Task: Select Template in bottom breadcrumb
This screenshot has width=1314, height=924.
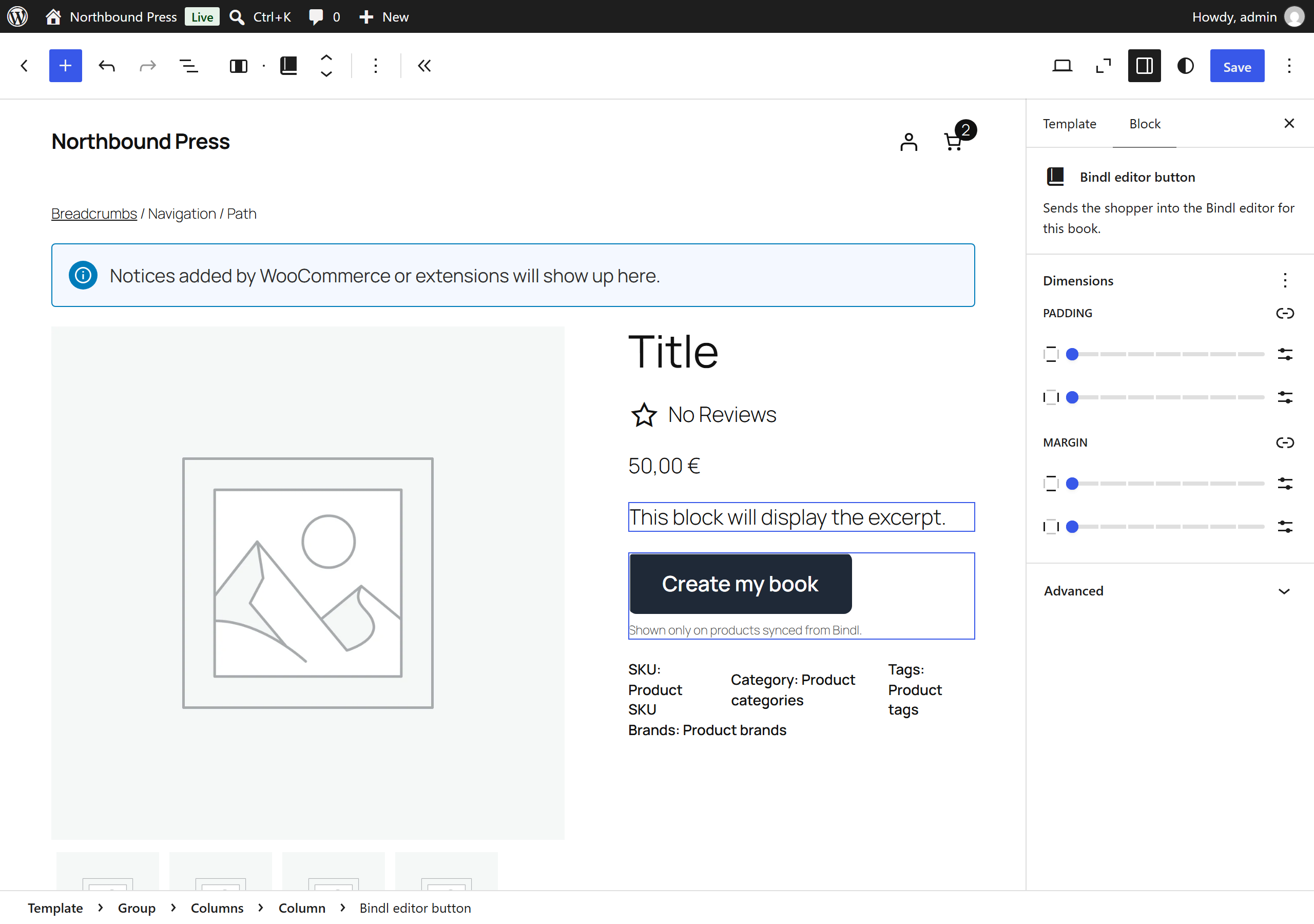Action: [55, 908]
